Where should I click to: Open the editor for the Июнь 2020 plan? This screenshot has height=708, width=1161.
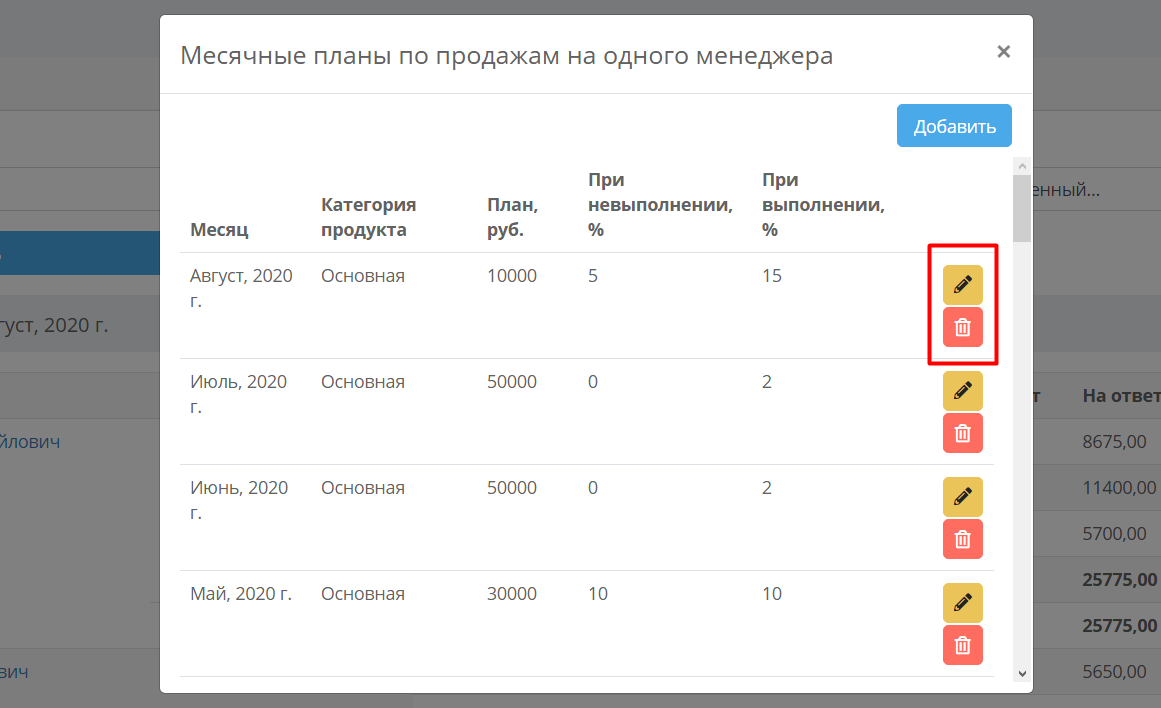pos(963,496)
